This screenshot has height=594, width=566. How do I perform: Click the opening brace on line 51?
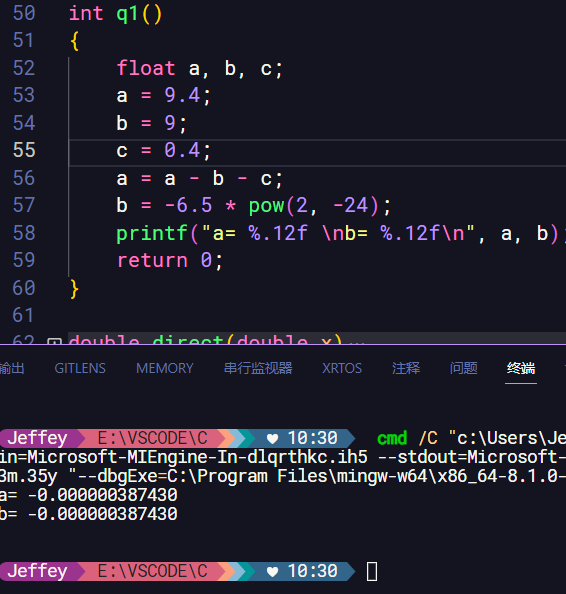coord(74,41)
